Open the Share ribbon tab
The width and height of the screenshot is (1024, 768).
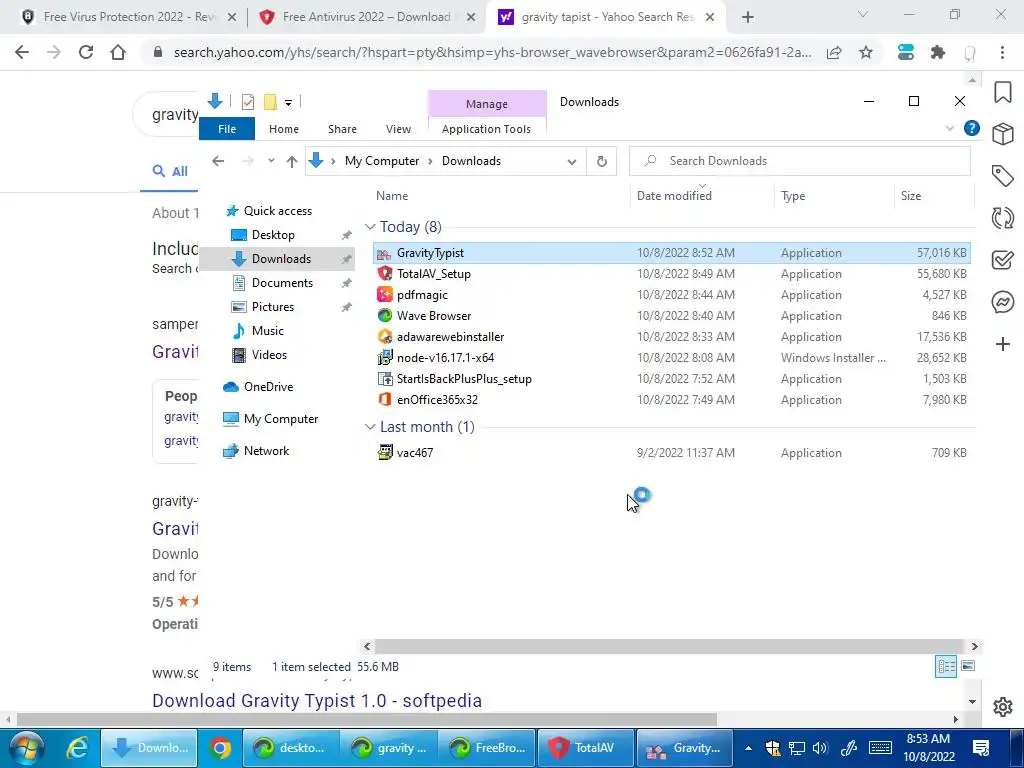pos(342,129)
